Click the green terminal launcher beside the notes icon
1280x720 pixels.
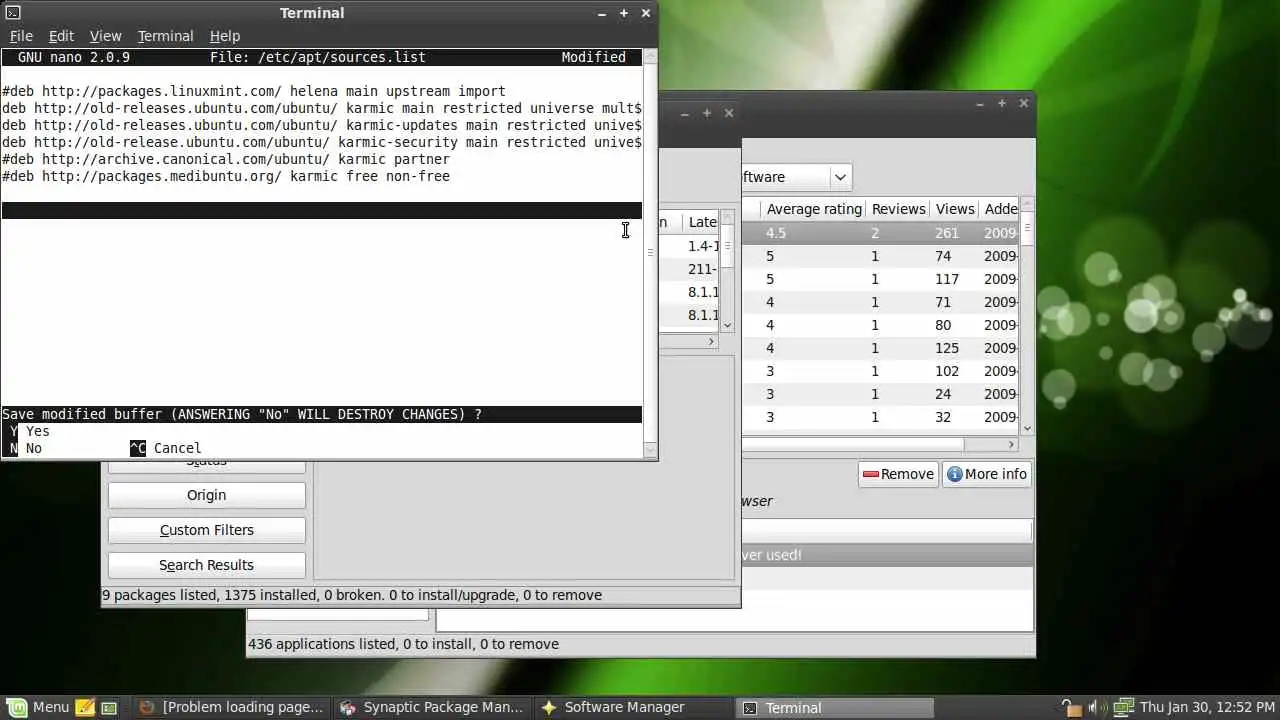(109, 707)
